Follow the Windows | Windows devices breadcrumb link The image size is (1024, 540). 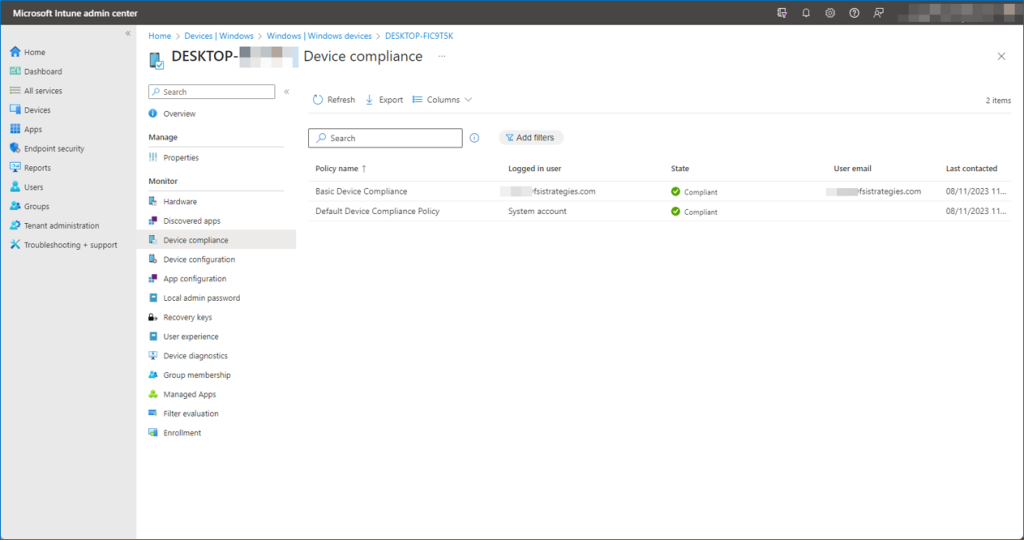(319, 36)
